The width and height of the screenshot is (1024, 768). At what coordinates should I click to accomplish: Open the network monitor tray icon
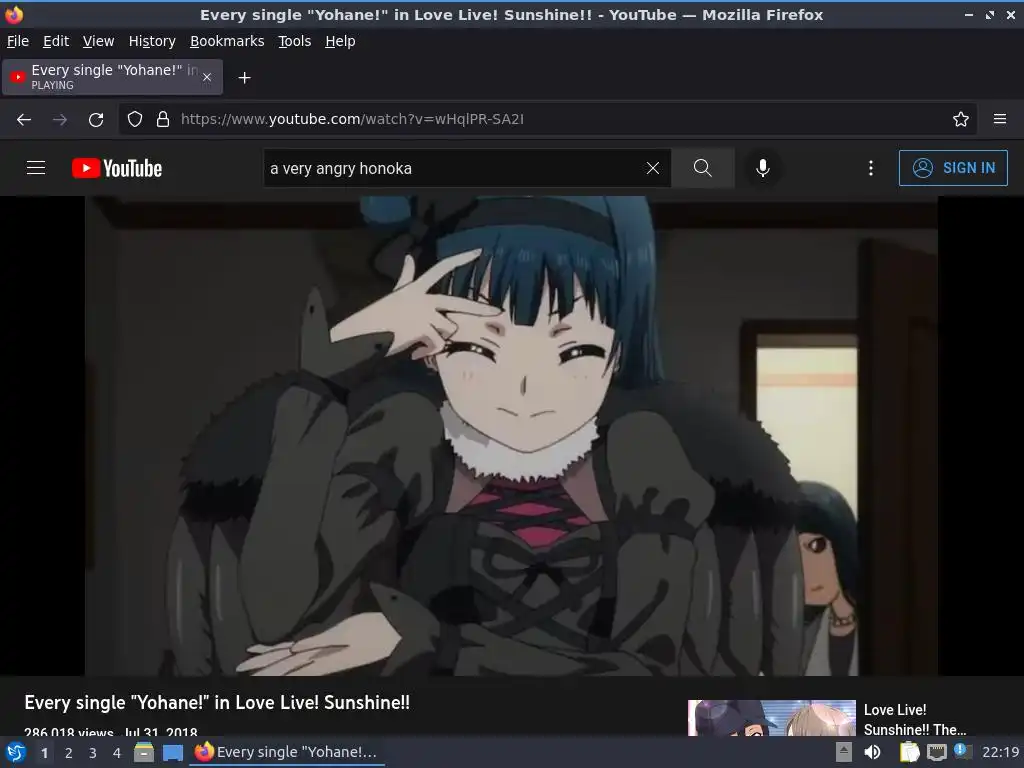pos(936,752)
